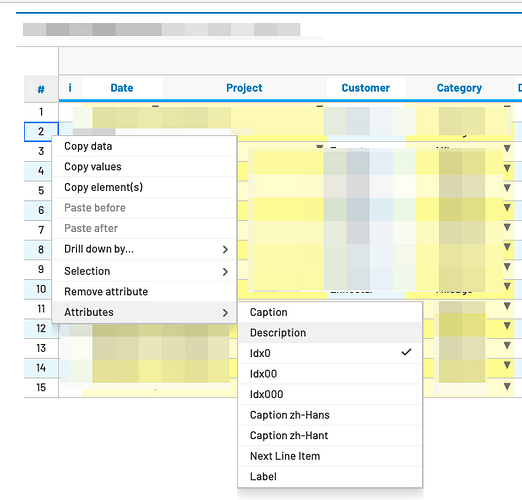Image resolution: width=522 pixels, height=500 pixels.
Task: Open Category dropdown arrow in row 12
Action: coord(507,325)
